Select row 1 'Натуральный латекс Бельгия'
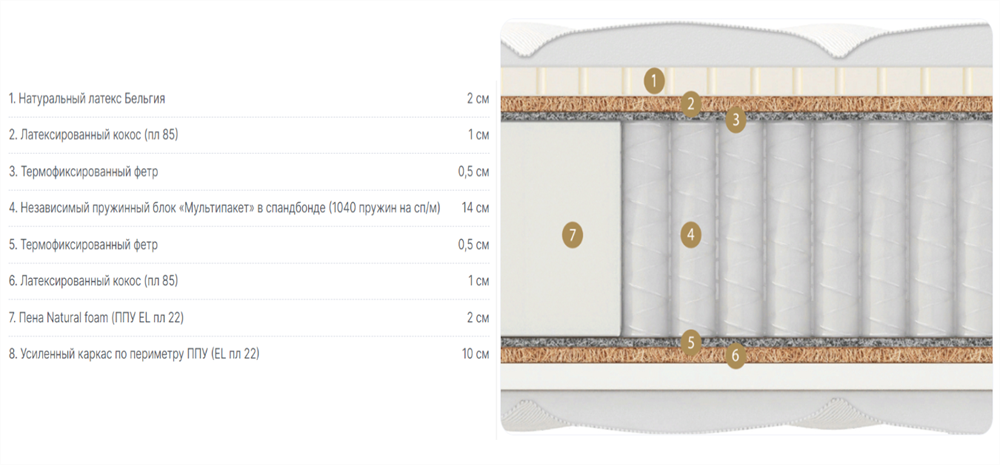This screenshot has height=465, width=1000. tap(249, 99)
